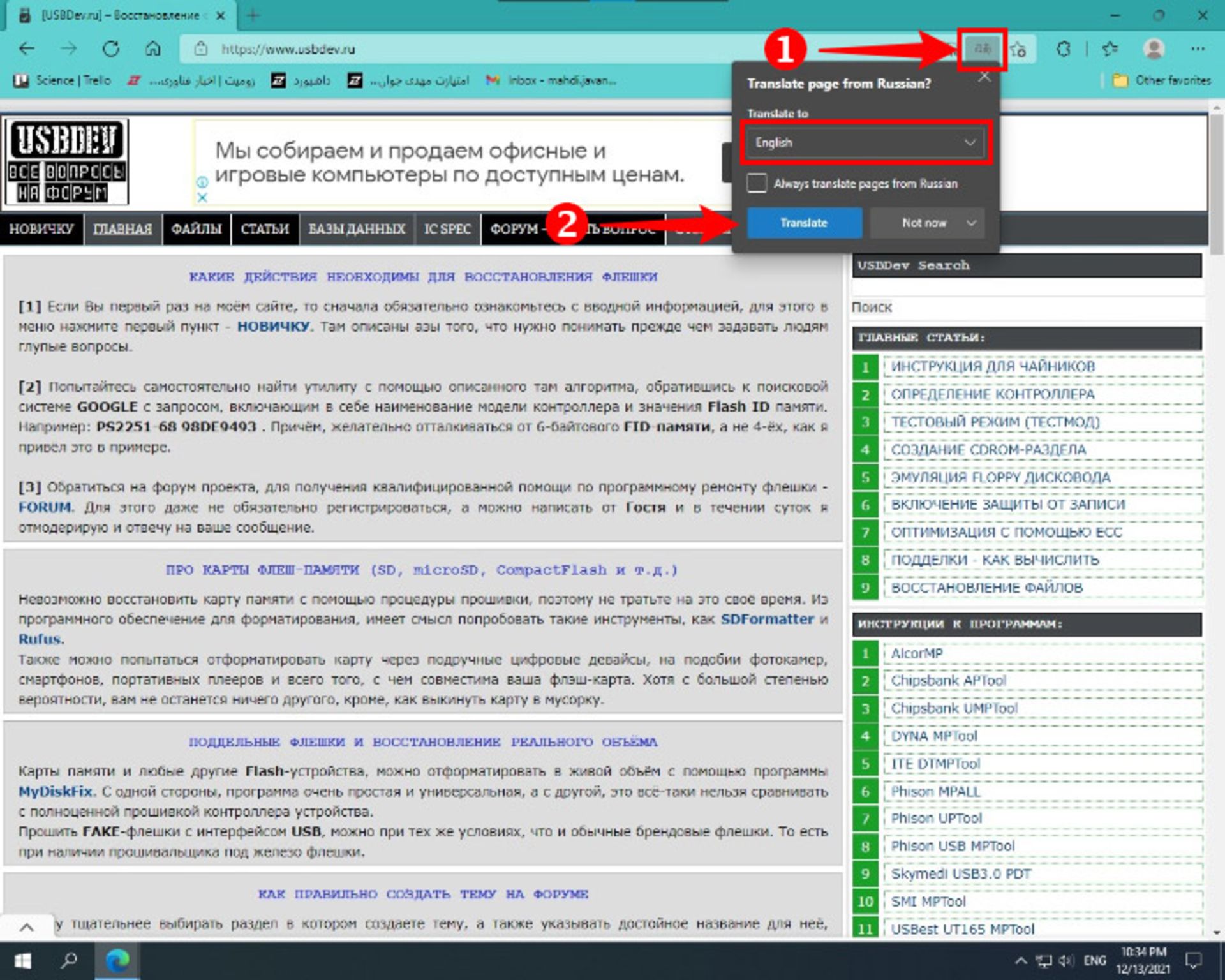Click the back navigation arrow
Screen dimensions: 1225x980
(x=26, y=50)
